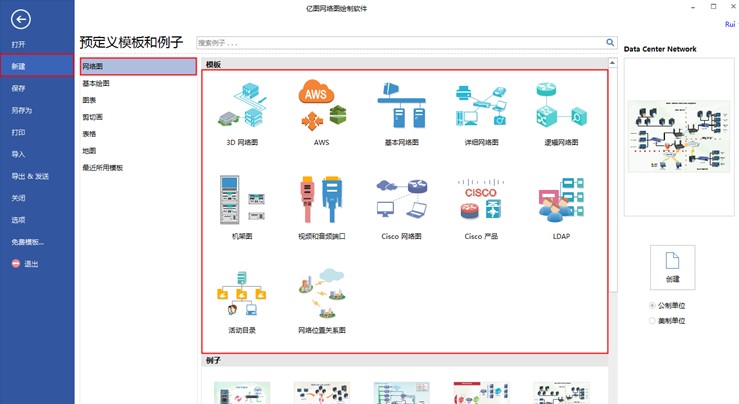739x404 pixels.
Task: Open the 逻辑网络图 template icon
Action: point(561,105)
